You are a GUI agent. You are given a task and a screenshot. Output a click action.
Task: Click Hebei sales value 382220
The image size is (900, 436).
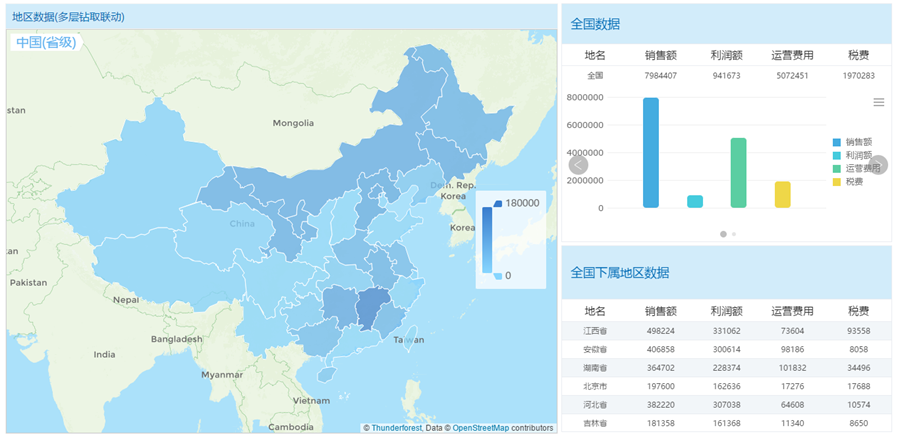point(660,405)
